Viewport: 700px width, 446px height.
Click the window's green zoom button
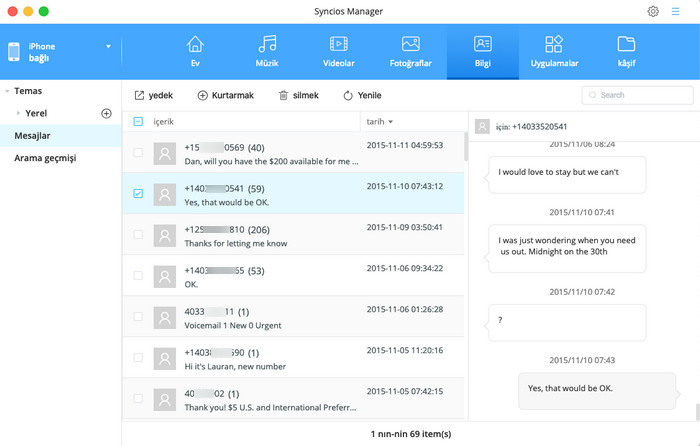(x=44, y=12)
